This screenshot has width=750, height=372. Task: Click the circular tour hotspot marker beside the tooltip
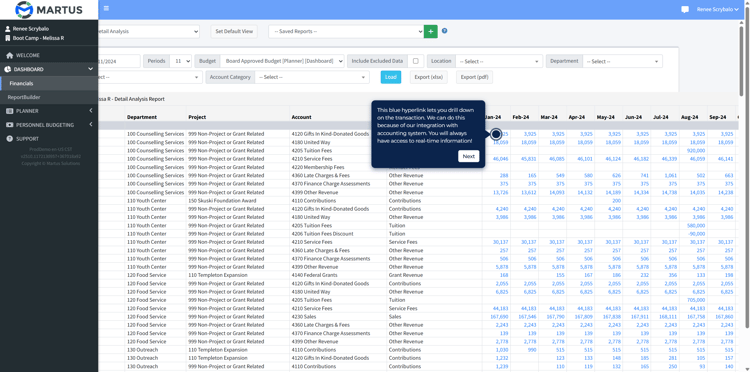[496, 134]
